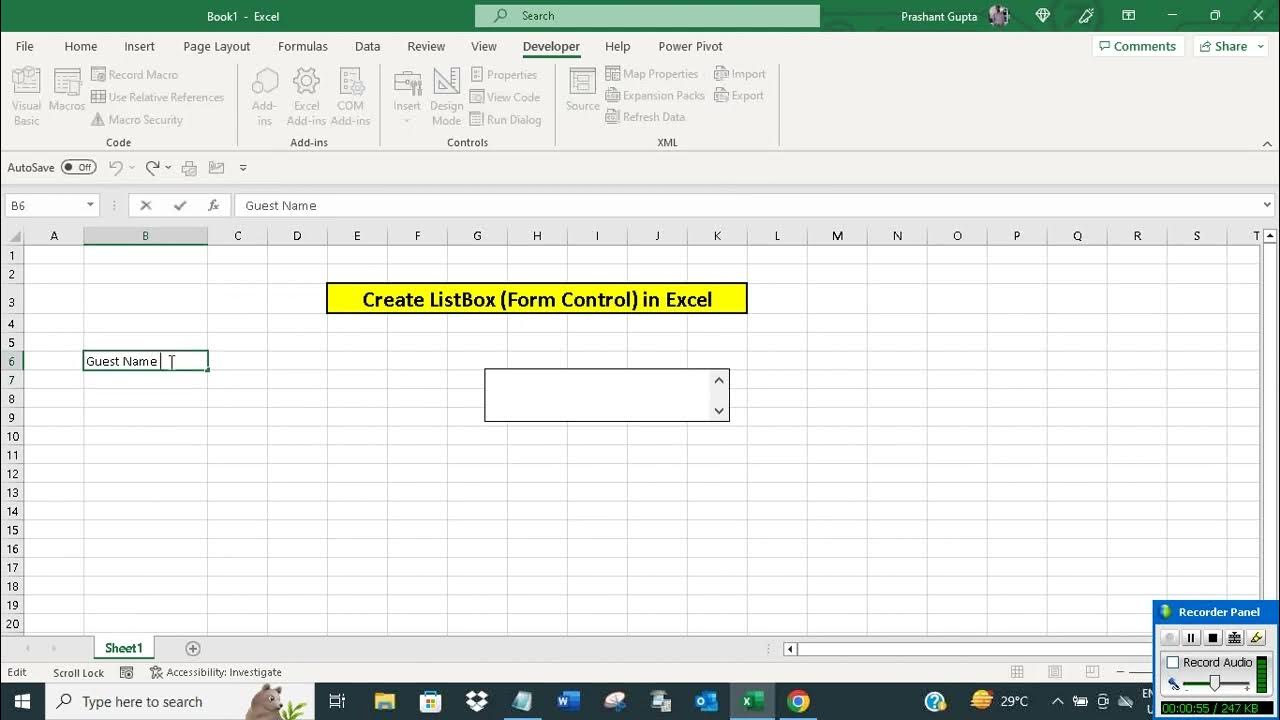
Task: Open the Visual Basic editor
Action: coord(27,96)
